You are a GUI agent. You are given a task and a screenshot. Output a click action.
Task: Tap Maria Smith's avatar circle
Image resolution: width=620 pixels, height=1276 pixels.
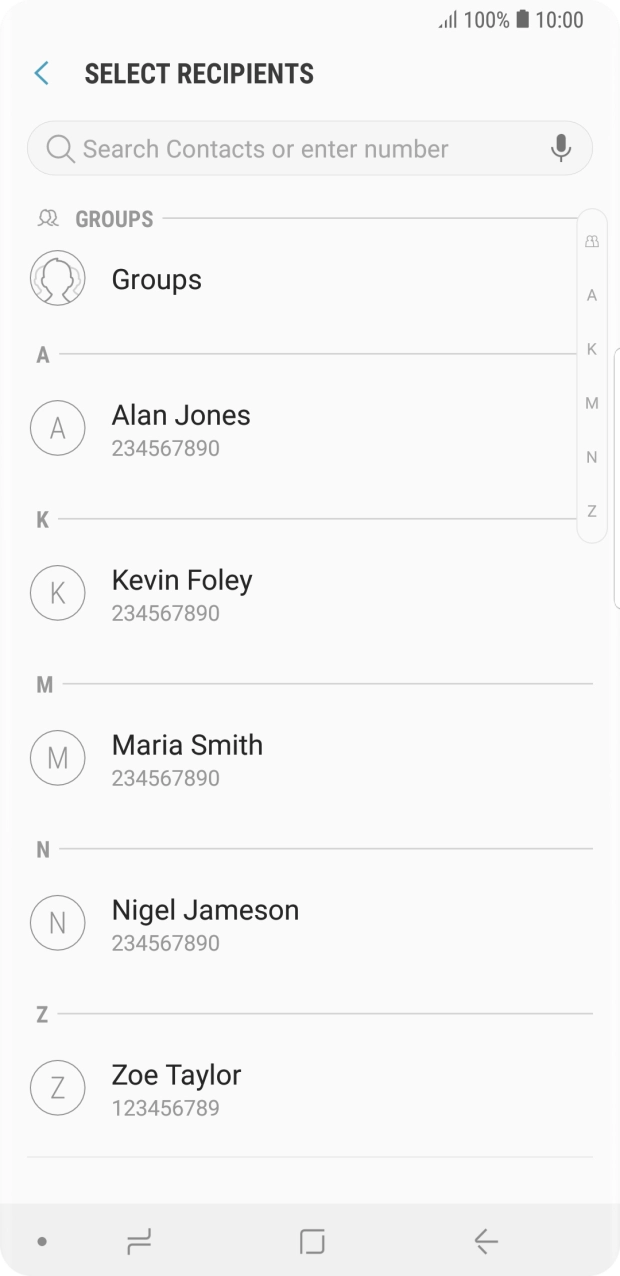point(57,757)
